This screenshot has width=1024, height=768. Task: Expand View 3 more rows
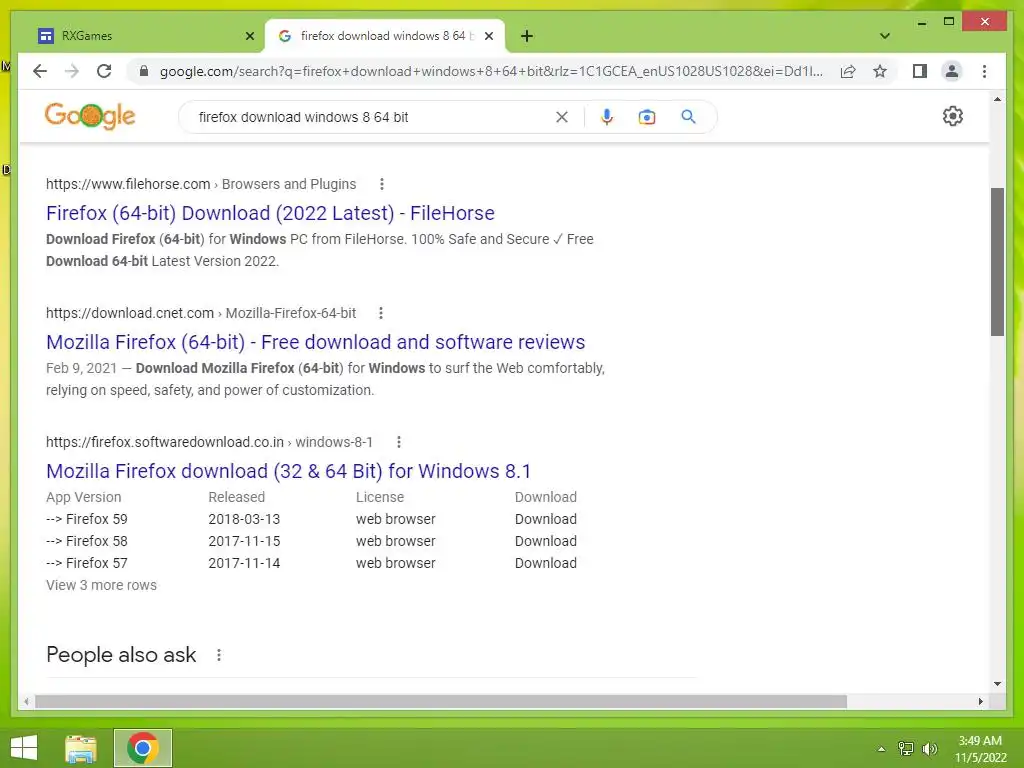coord(101,585)
